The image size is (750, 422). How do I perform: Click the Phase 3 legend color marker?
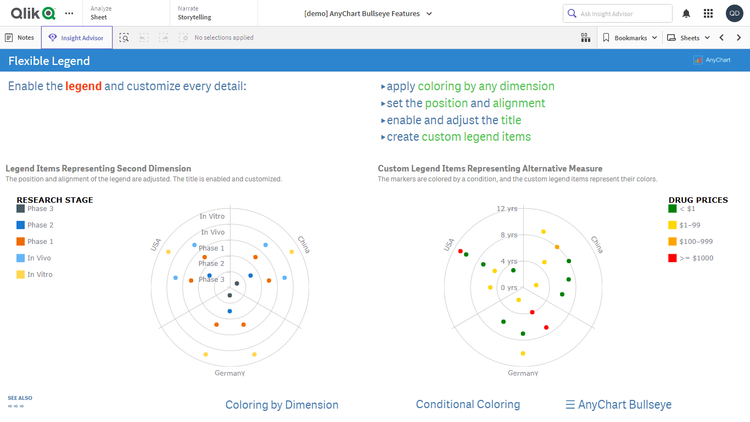pos(20,209)
